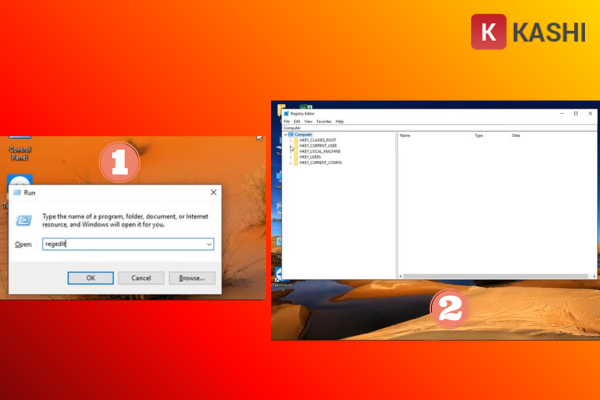600x400 pixels.
Task: Click the right arrow of horizontal scrollbar
Action: click(594, 276)
